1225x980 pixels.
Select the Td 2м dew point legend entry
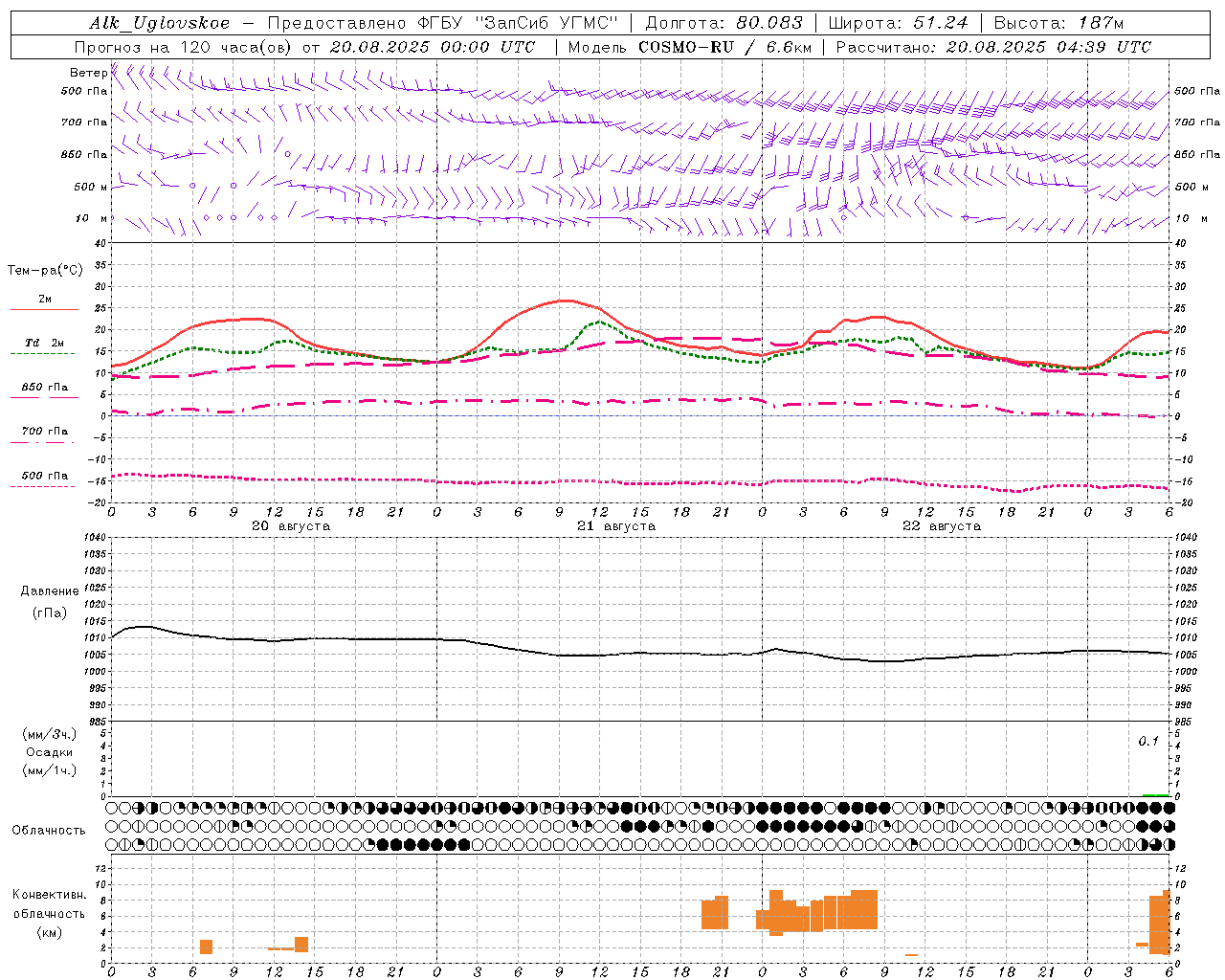pyautogui.click(x=44, y=346)
